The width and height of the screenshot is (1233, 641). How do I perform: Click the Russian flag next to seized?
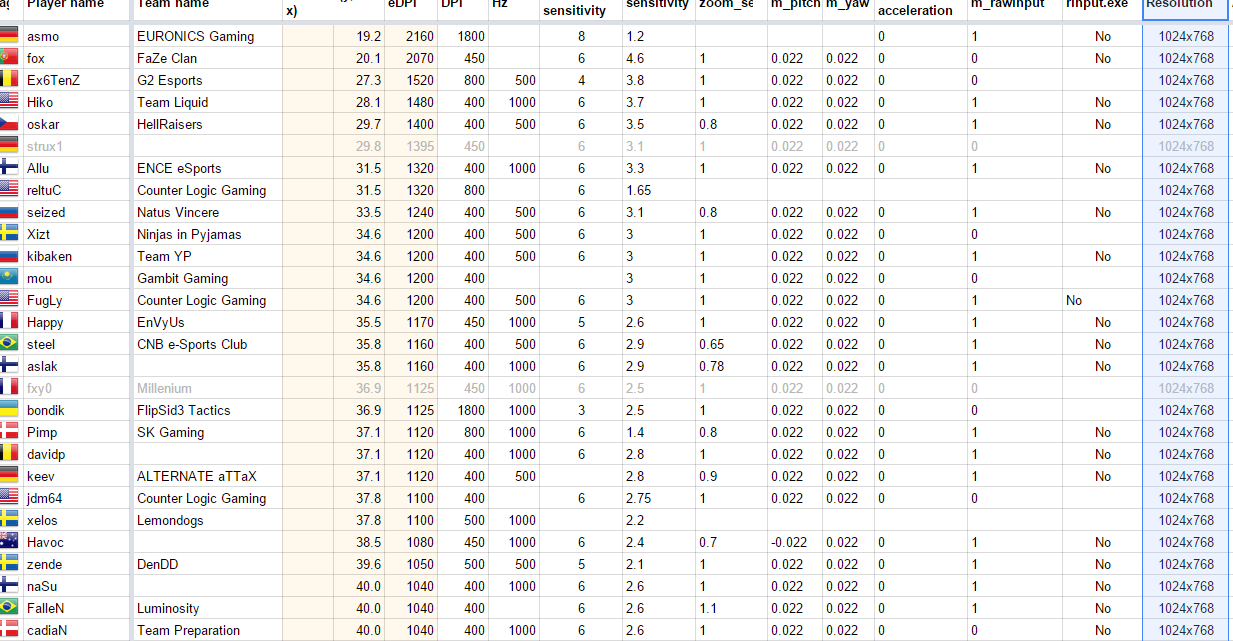coord(9,212)
